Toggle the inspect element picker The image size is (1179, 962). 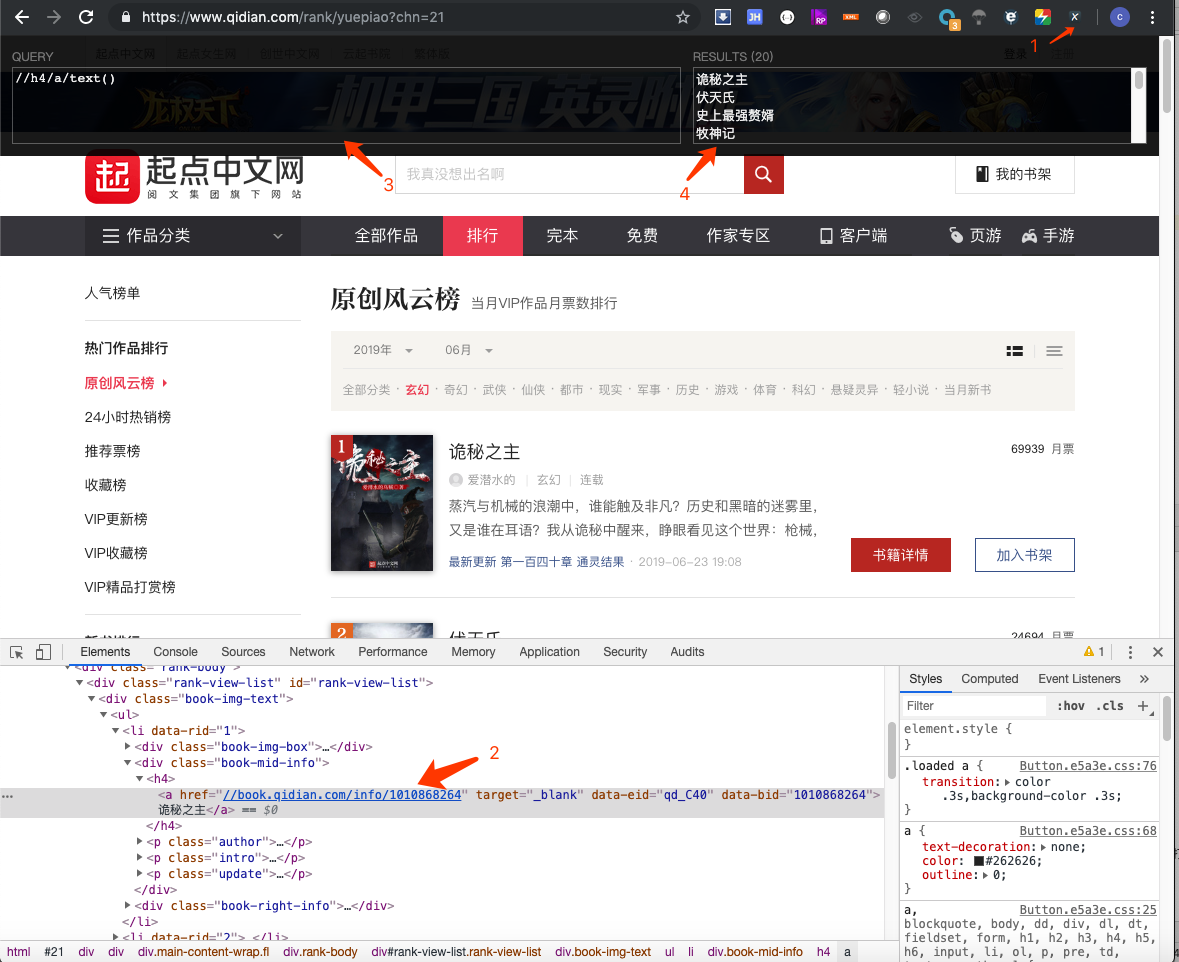(17, 652)
